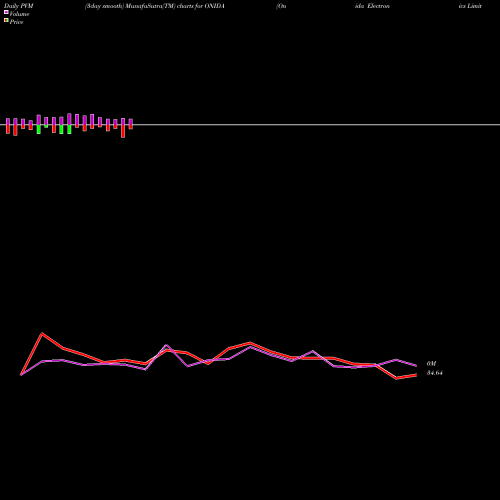Click the MunafaSutra charts for ONIDA heading
Screen dimensions: 500x500
click(x=155, y=6)
